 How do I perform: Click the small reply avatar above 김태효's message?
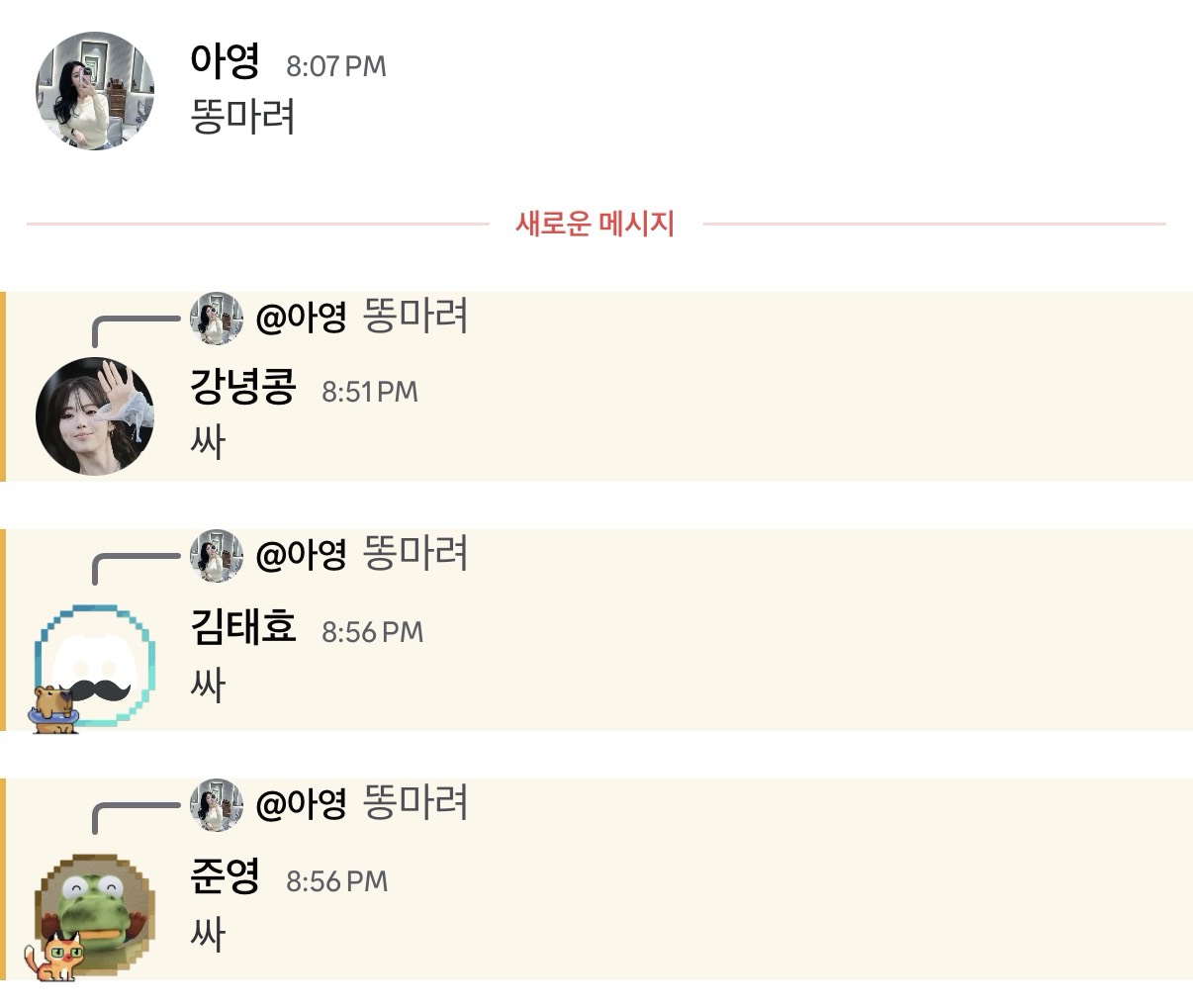click(216, 555)
